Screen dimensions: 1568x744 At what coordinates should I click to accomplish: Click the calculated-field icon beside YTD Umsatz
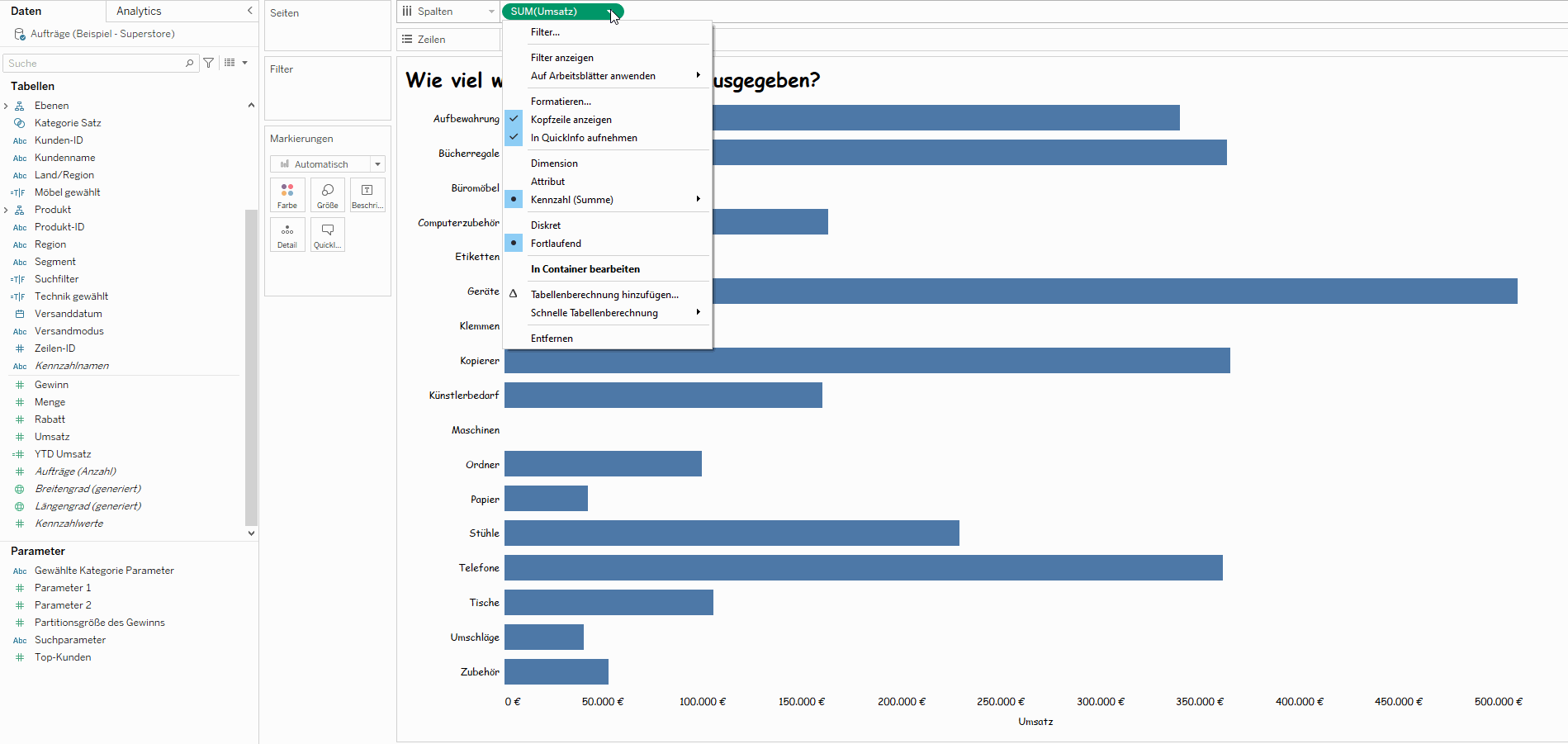(19, 454)
